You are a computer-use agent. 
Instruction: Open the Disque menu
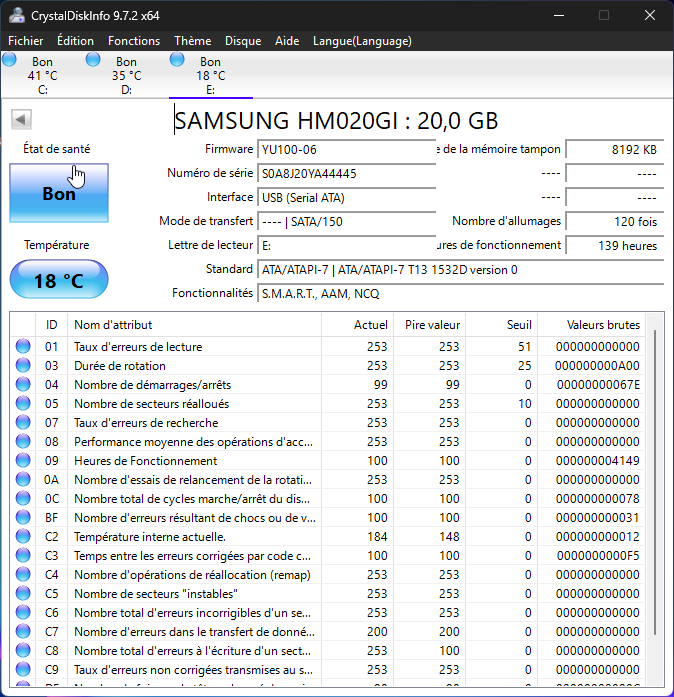coord(243,41)
